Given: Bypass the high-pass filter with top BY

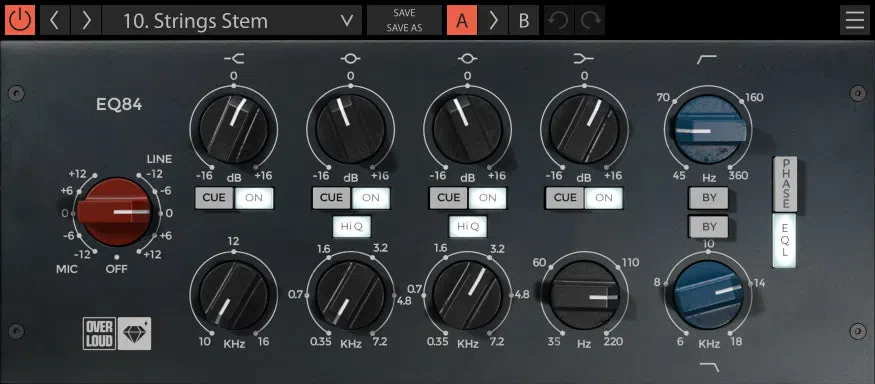Looking at the screenshot, I should pyautogui.click(x=709, y=198).
